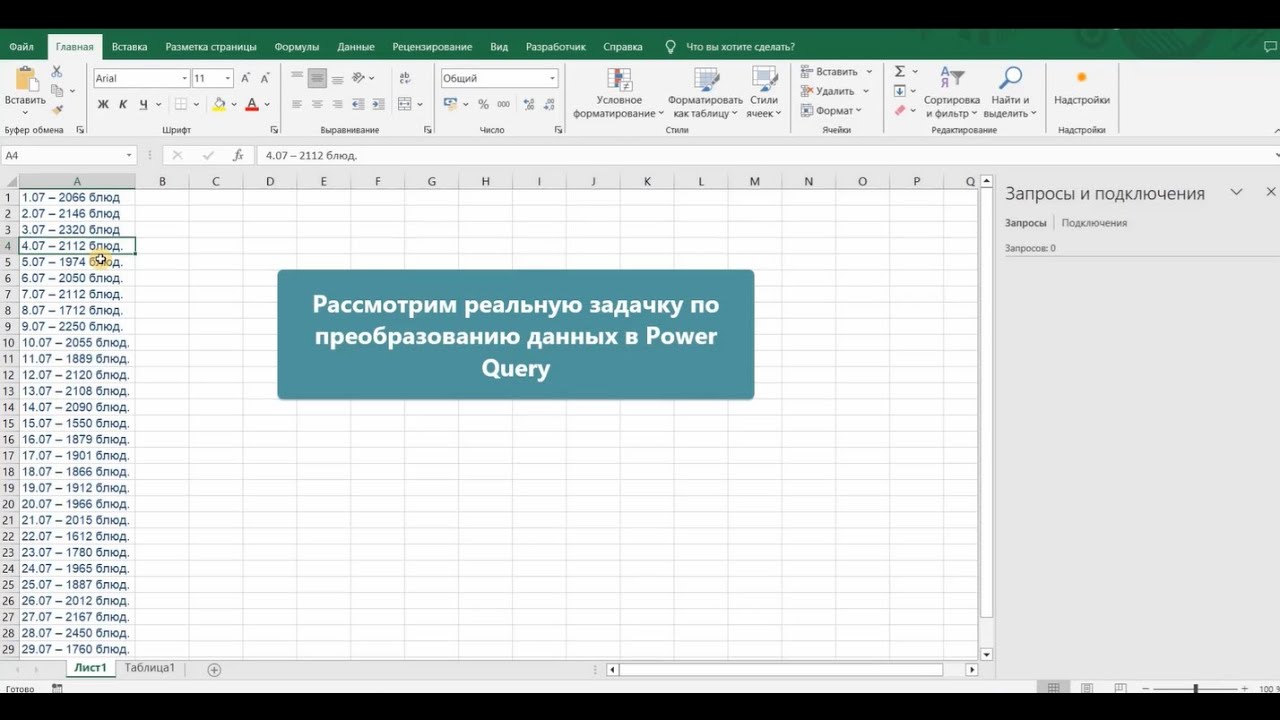Viewport: 1280px width, 720px height.
Task: Toggle Underline (Ч) formatting
Action: click(x=143, y=104)
